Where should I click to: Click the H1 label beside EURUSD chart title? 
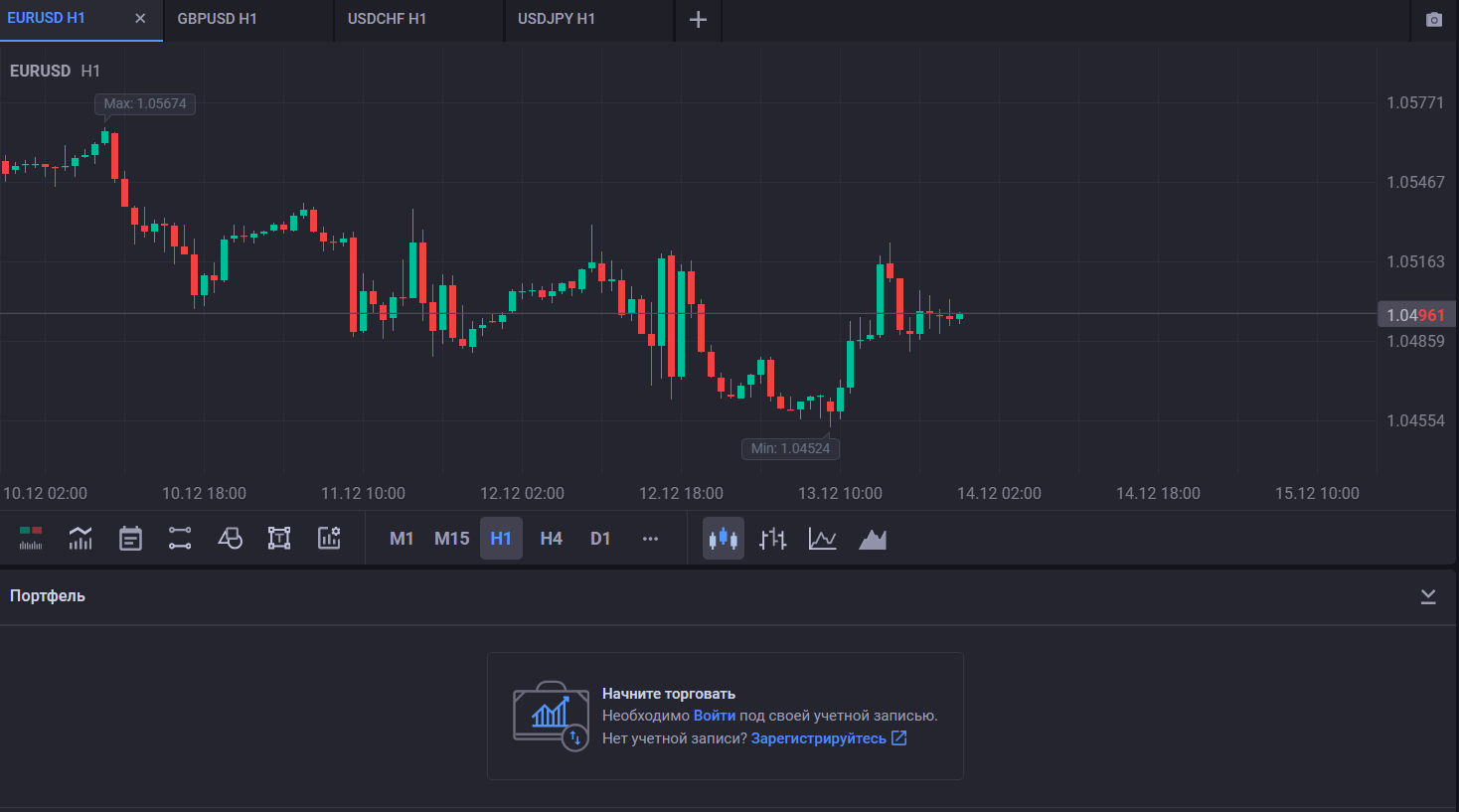click(90, 71)
